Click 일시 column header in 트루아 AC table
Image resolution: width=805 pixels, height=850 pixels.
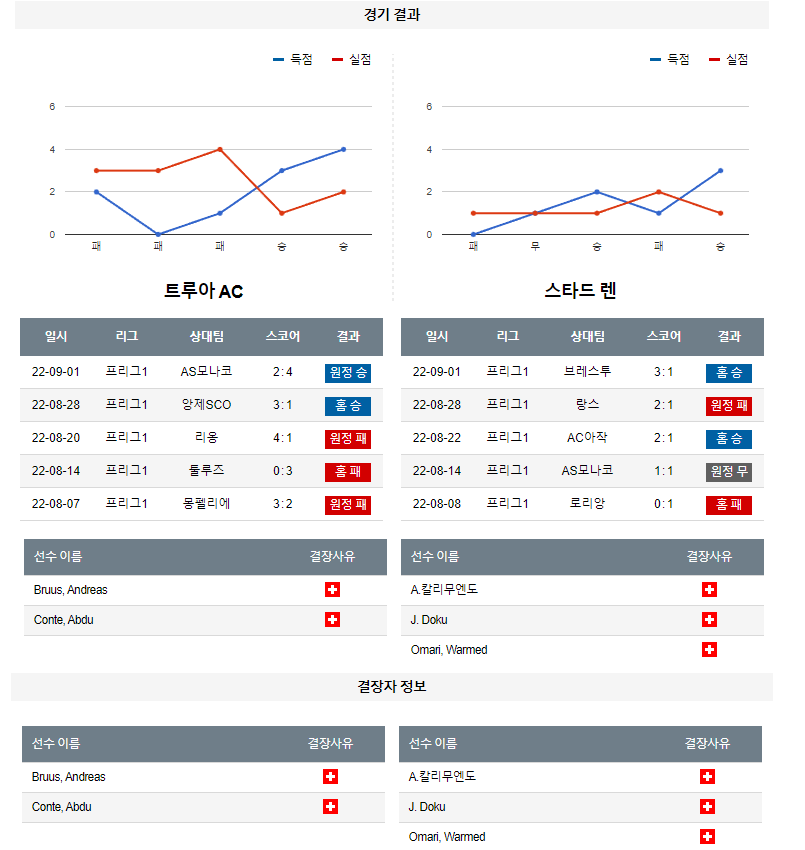pos(56,336)
